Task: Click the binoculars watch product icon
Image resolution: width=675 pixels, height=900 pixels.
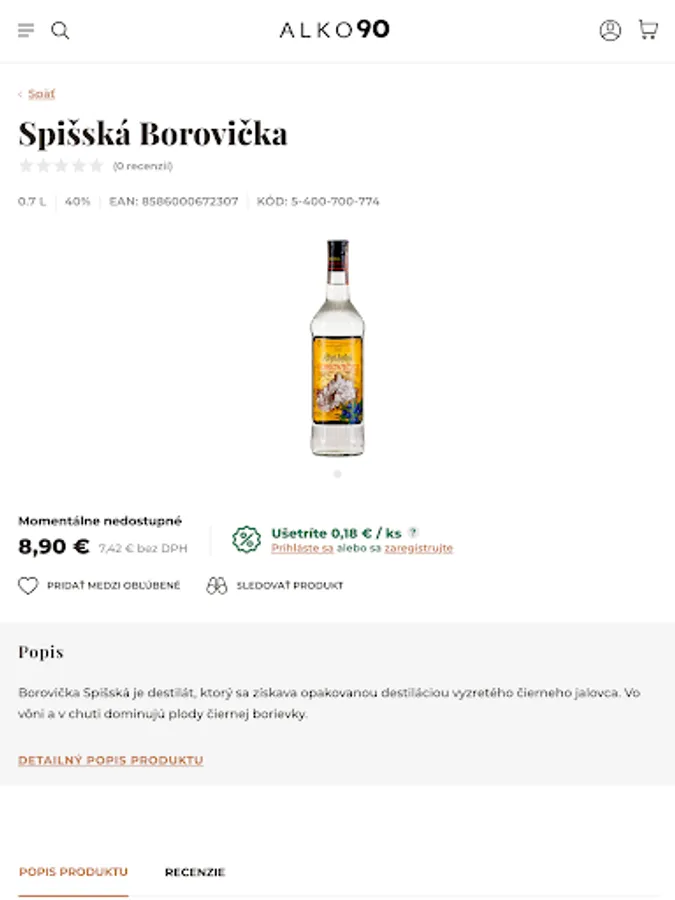Action: click(216, 585)
